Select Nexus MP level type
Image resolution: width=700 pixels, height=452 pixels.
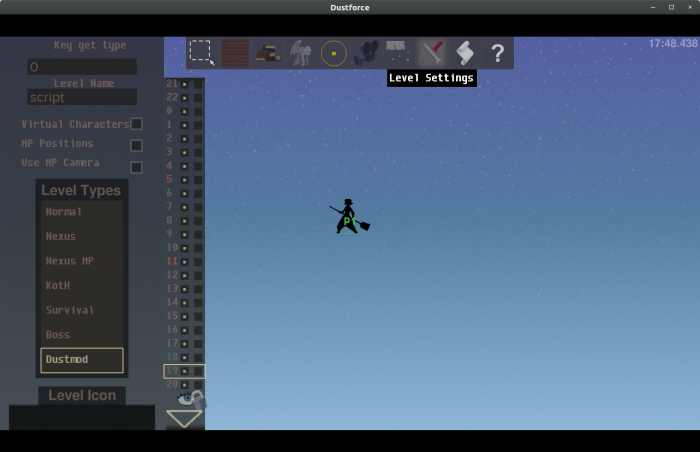pos(82,261)
